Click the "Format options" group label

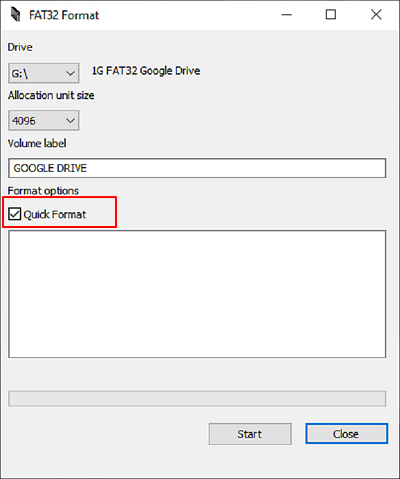click(x=43, y=191)
